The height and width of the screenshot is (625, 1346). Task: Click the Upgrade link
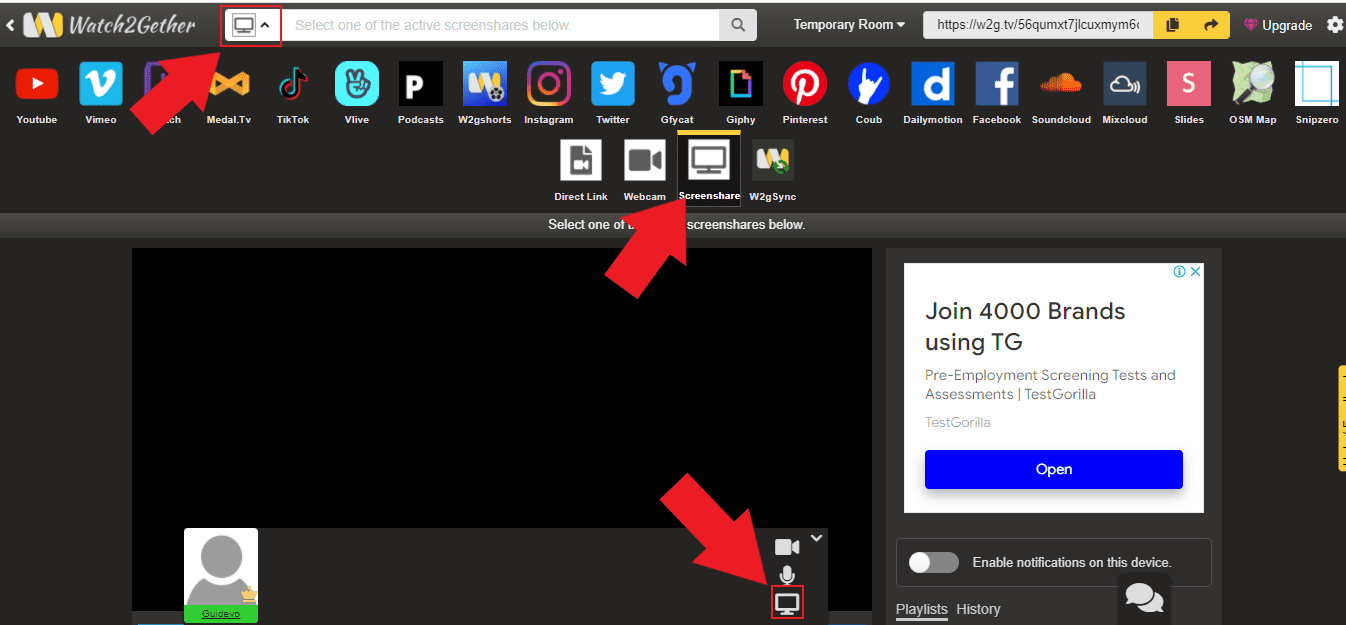tap(1278, 25)
